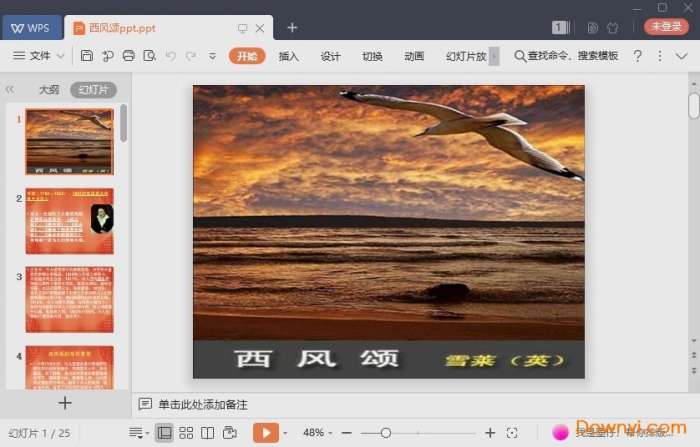
Task: Select the 幻灯片放映 ribbon tab
Action: (466, 56)
